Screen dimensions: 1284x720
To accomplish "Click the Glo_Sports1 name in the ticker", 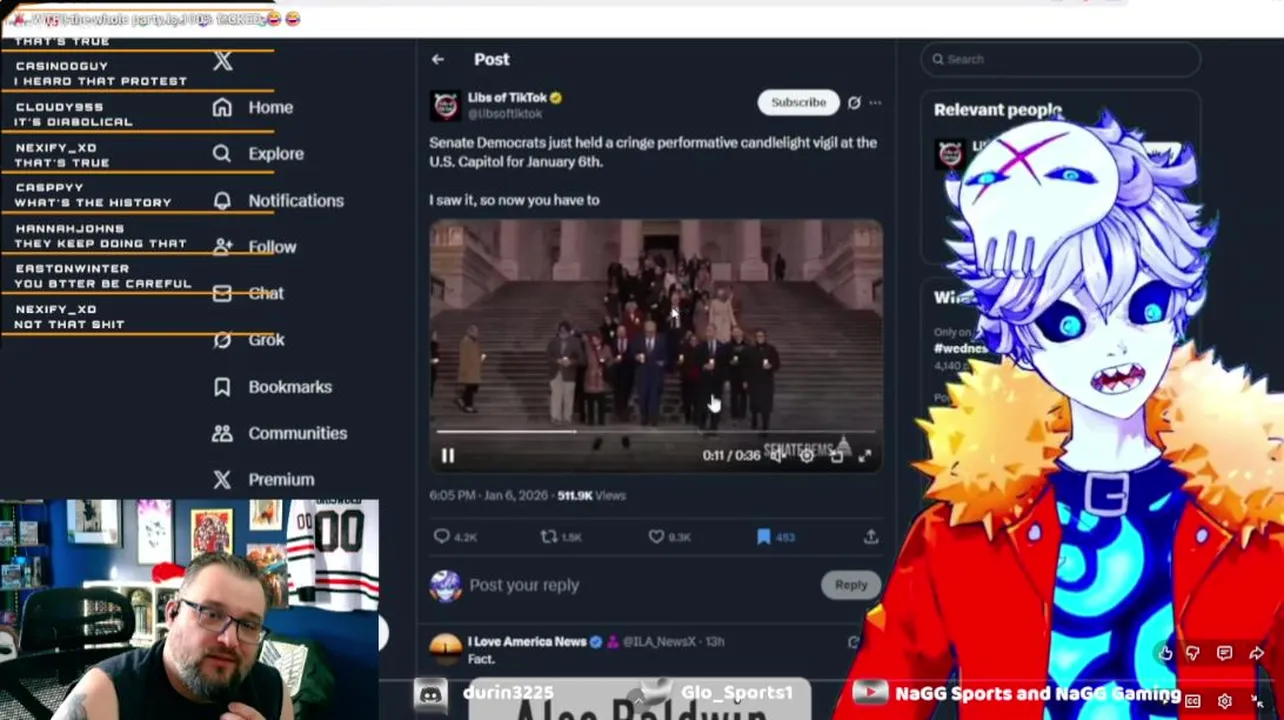I will point(736,693).
